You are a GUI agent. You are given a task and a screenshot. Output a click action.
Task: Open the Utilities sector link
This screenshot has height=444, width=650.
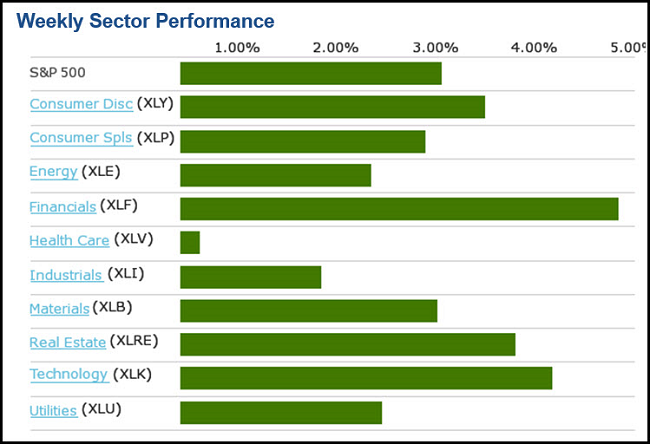54,409
